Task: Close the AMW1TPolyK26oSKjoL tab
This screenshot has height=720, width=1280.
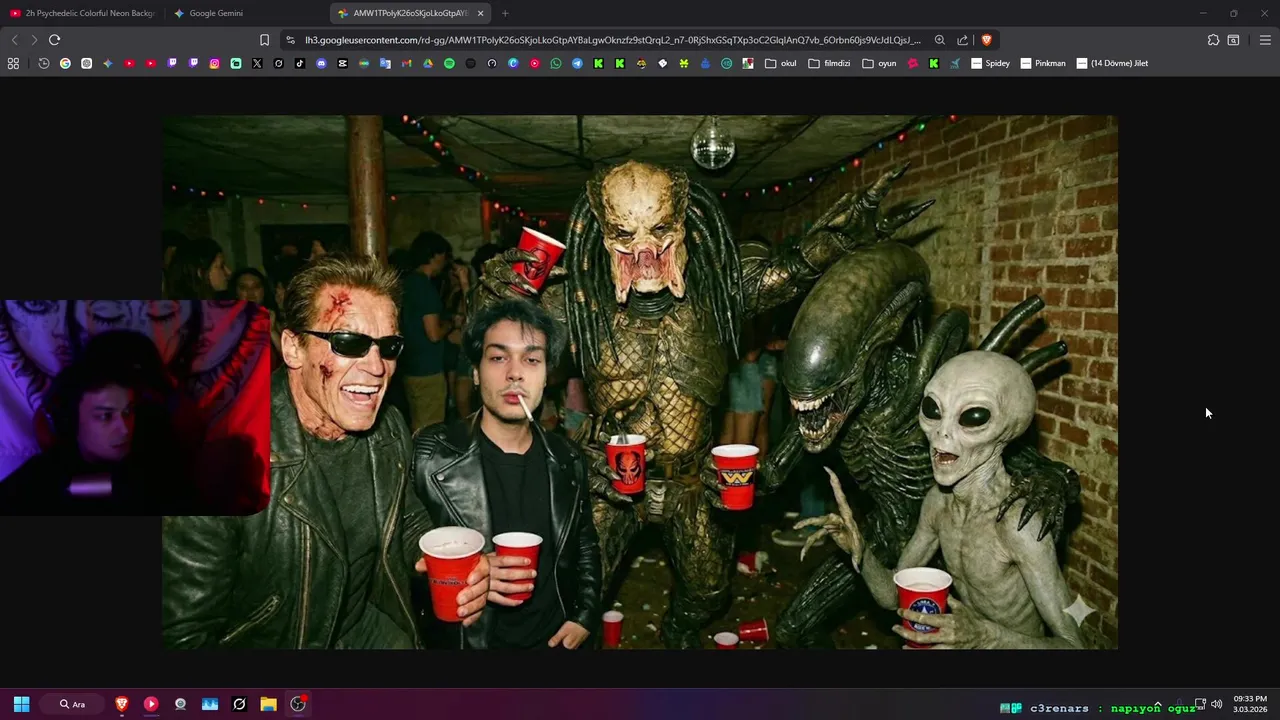Action: click(480, 13)
